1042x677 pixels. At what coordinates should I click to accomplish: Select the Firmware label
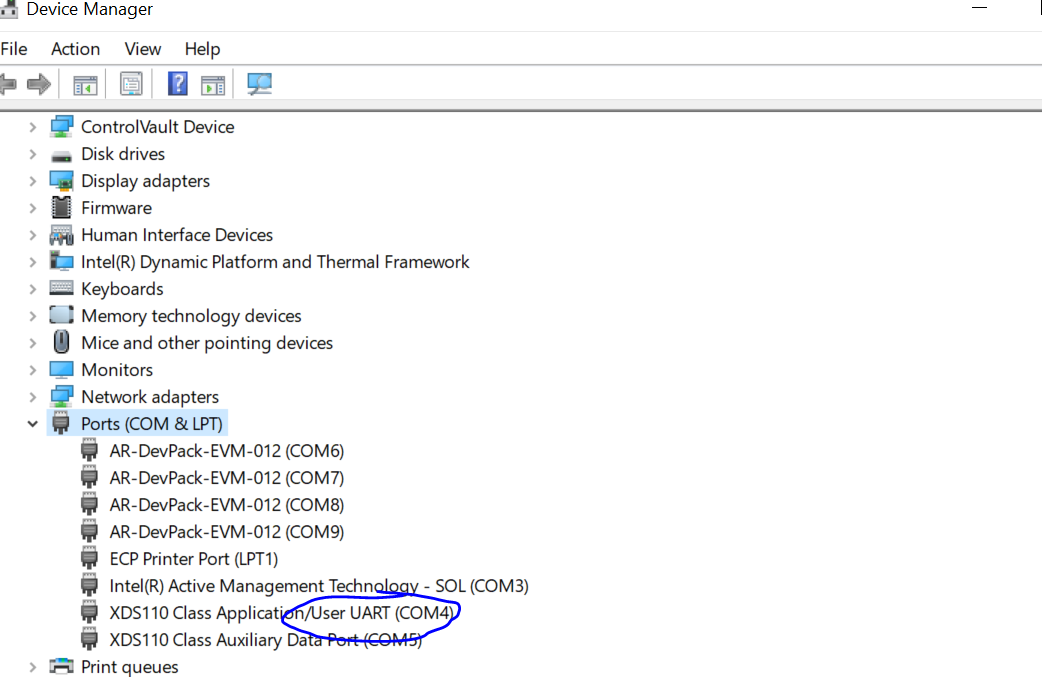point(116,208)
